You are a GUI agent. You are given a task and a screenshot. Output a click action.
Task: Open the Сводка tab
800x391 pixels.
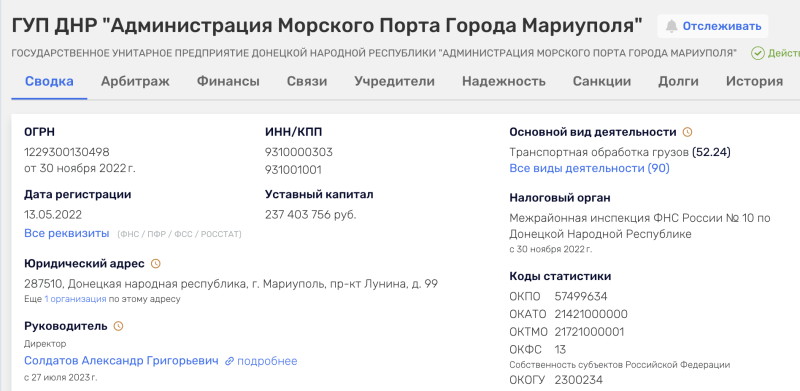click(x=49, y=81)
